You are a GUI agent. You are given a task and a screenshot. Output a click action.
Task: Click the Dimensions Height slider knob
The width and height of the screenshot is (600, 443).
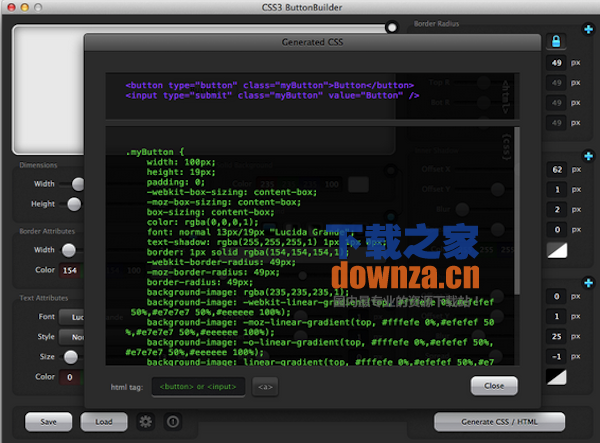74,204
